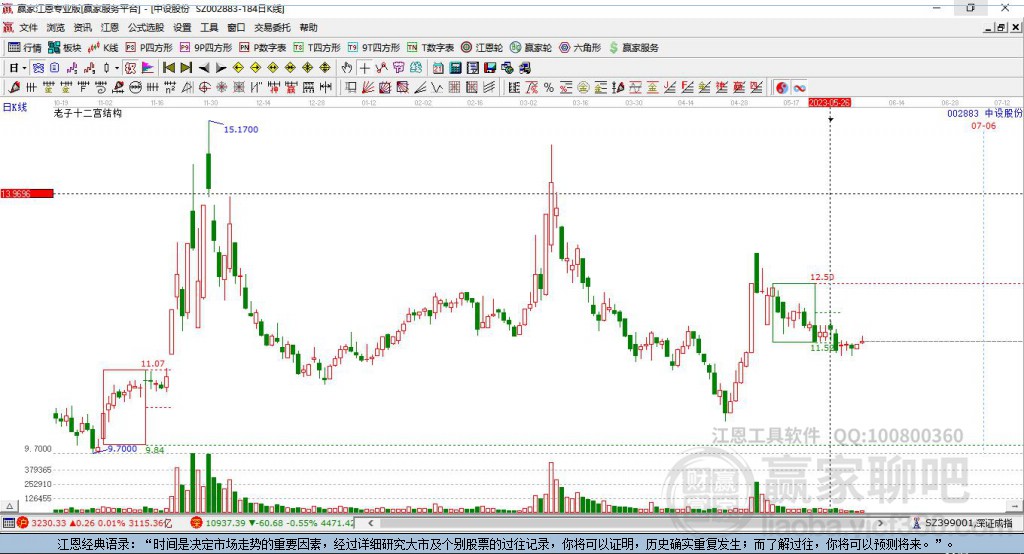The width and height of the screenshot is (1024, 554).
Task: Open the 帮助 menu
Action: click(x=308, y=27)
